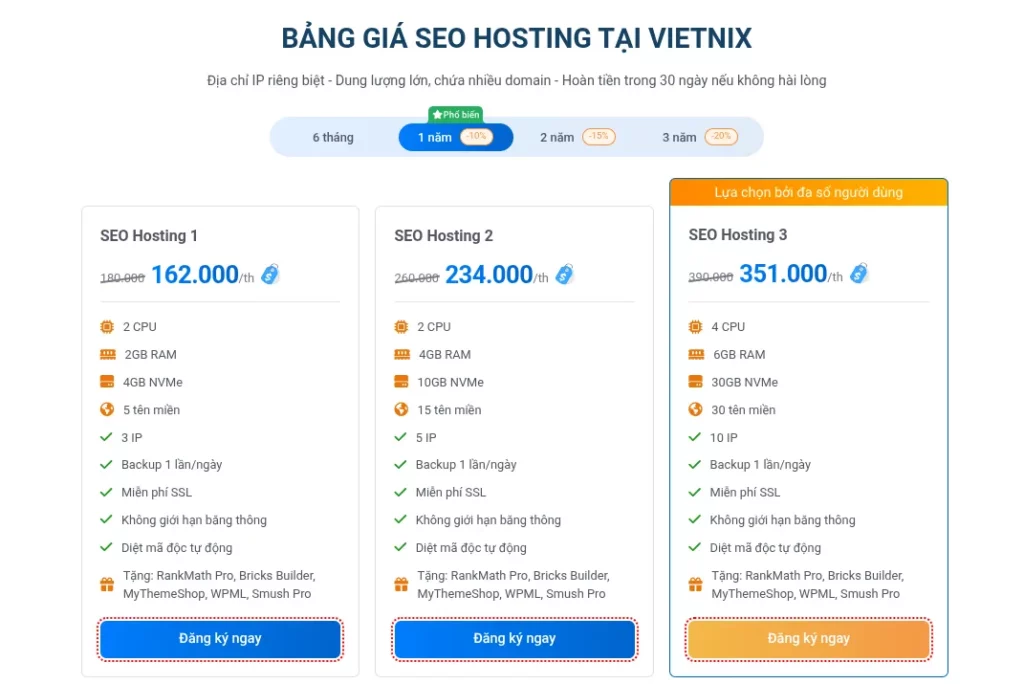Click the price tag icon beside 162.000/th
Viewport: 1024px width, 684px height.
tap(270, 274)
